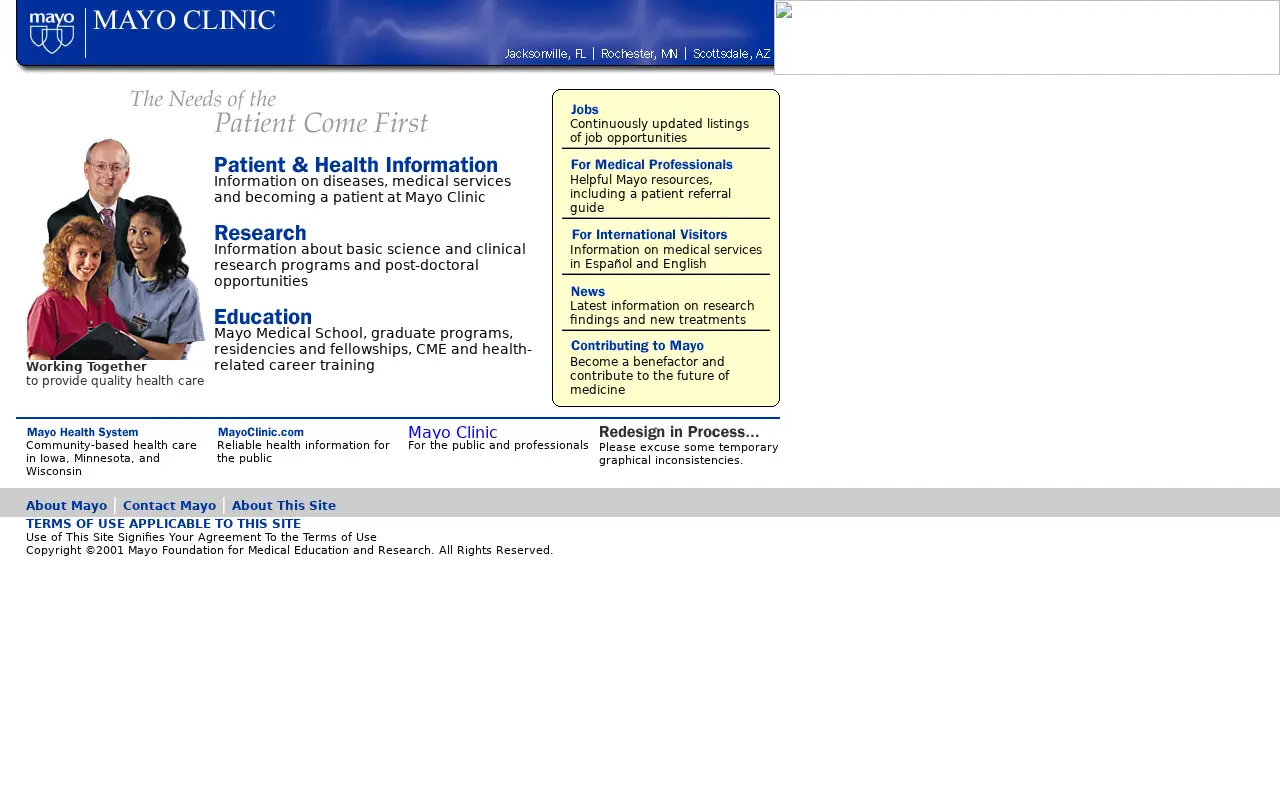Open the Mayo Health System link
This screenshot has width=1280, height=800.
click(x=83, y=432)
